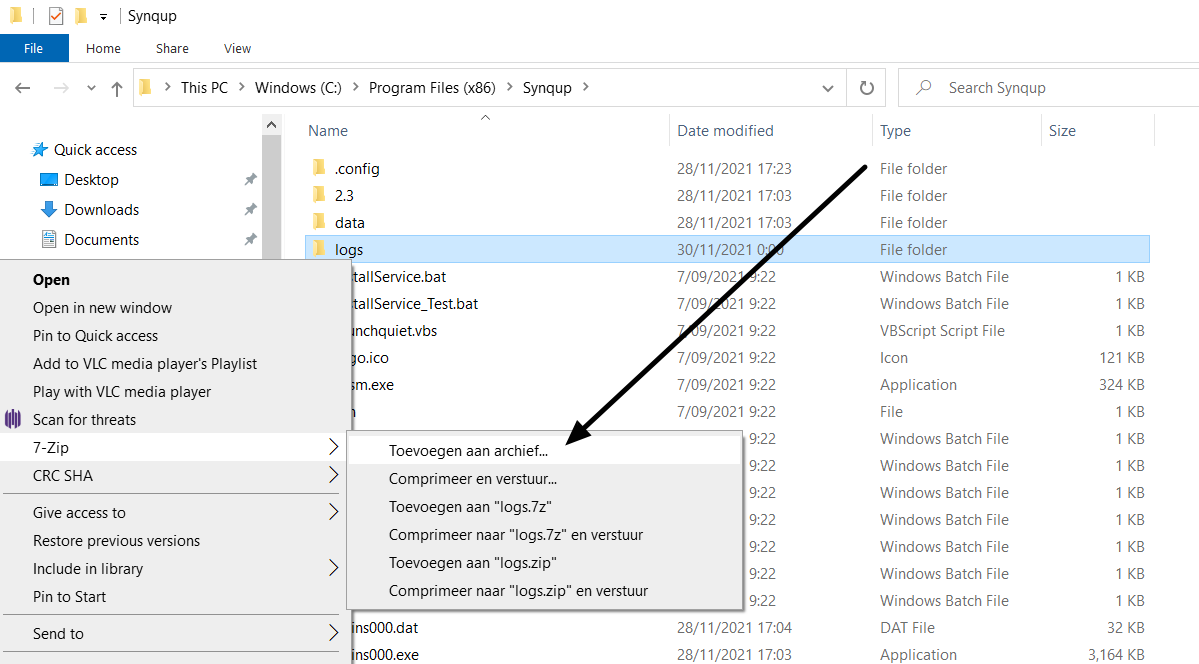The image size is (1199, 664).
Task: Expand the Give access to submenu
Action: click(174, 513)
